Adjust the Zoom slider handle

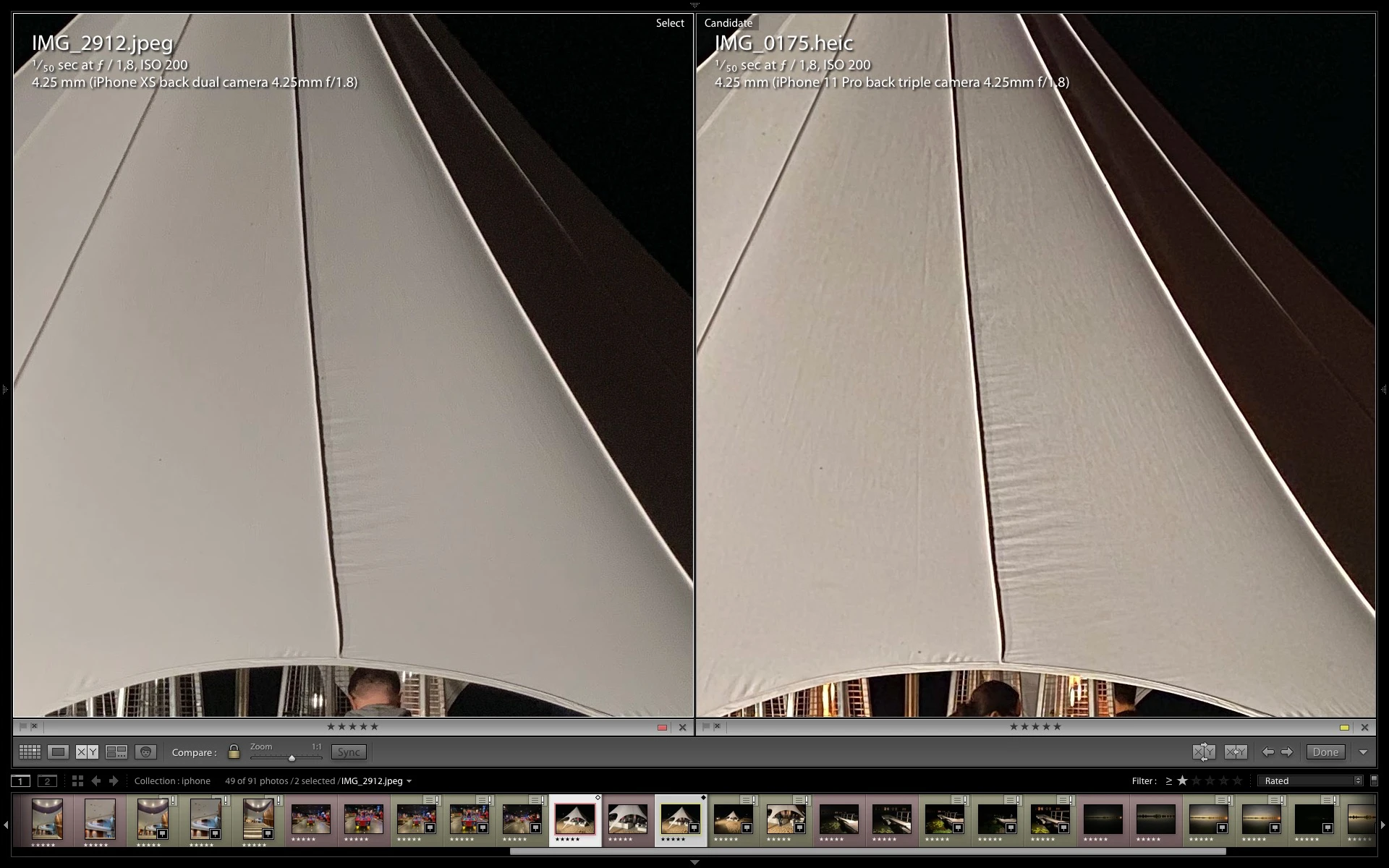click(x=292, y=758)
